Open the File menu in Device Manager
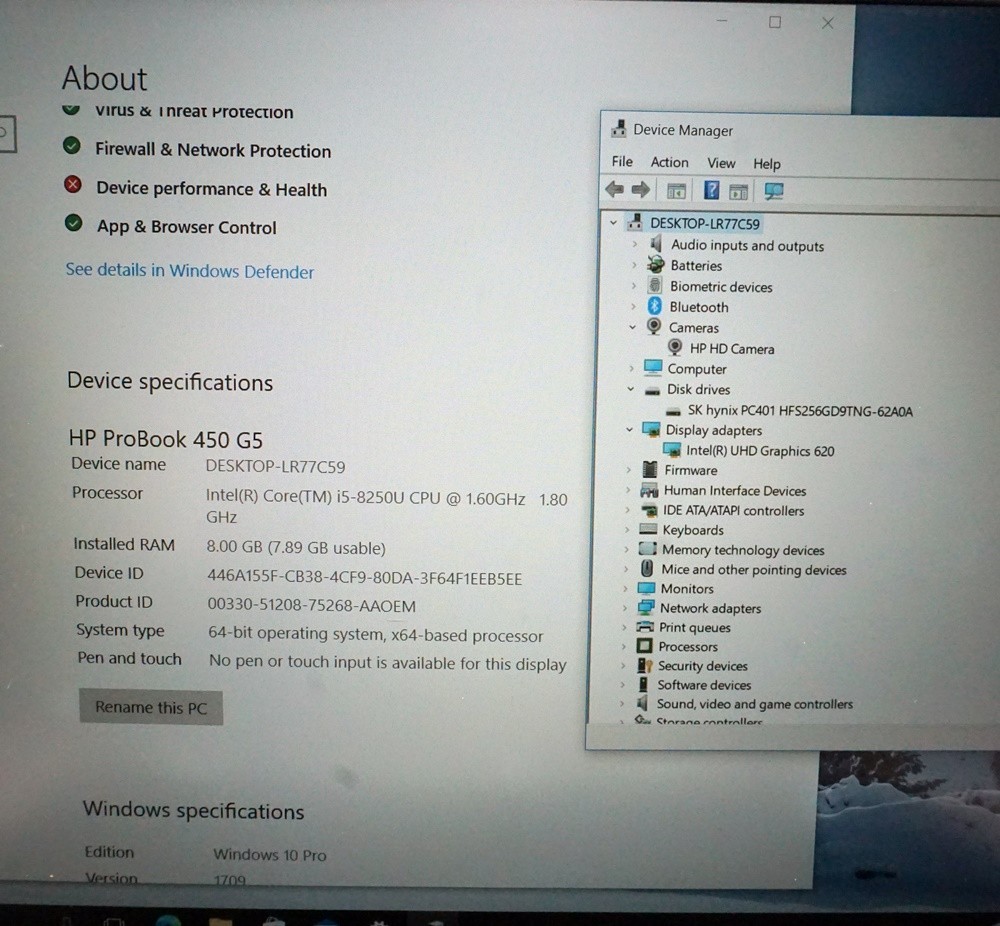1000x926 pixels. tap(622, 161)
